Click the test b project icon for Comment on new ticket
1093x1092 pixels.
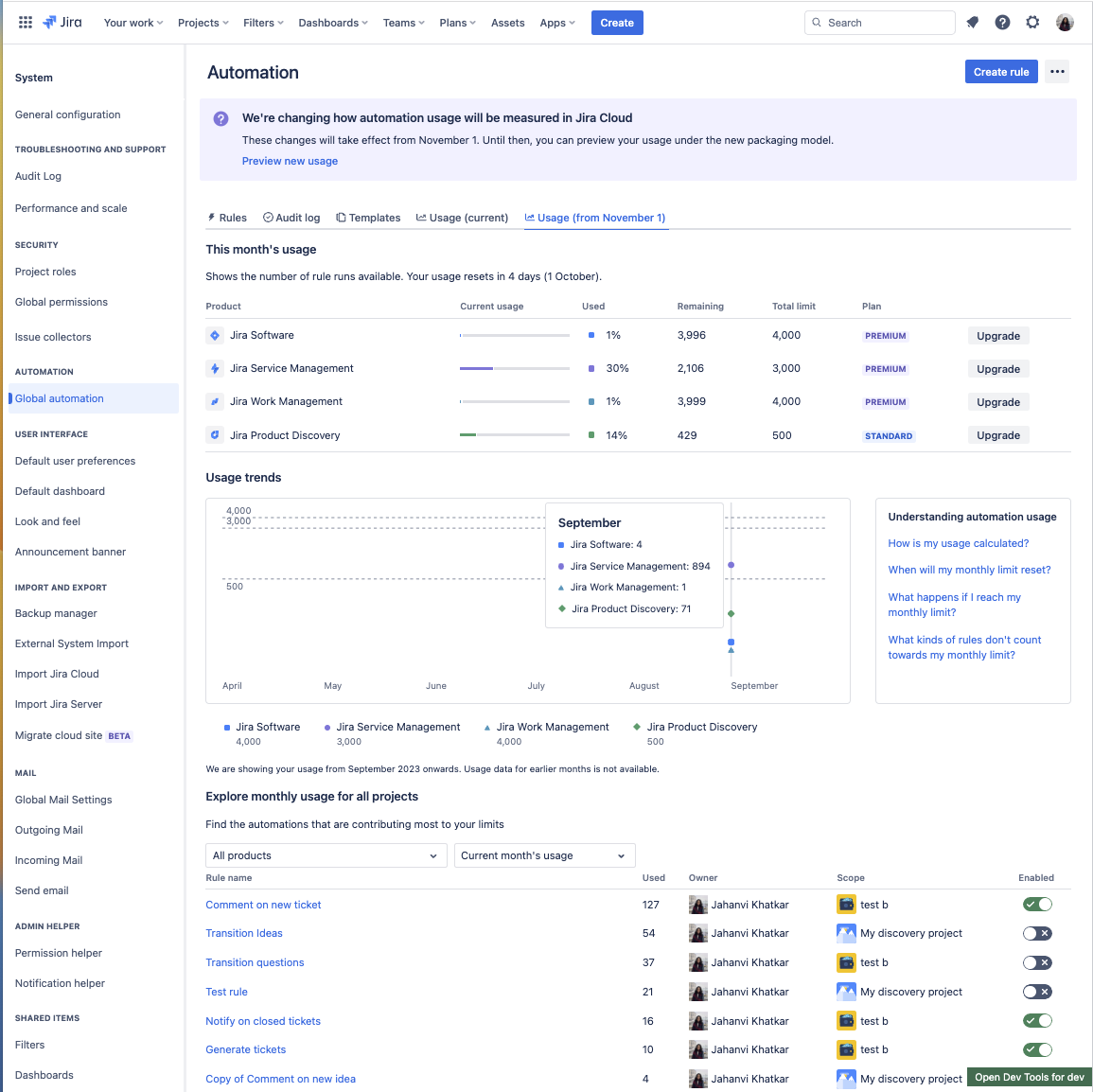846,905
